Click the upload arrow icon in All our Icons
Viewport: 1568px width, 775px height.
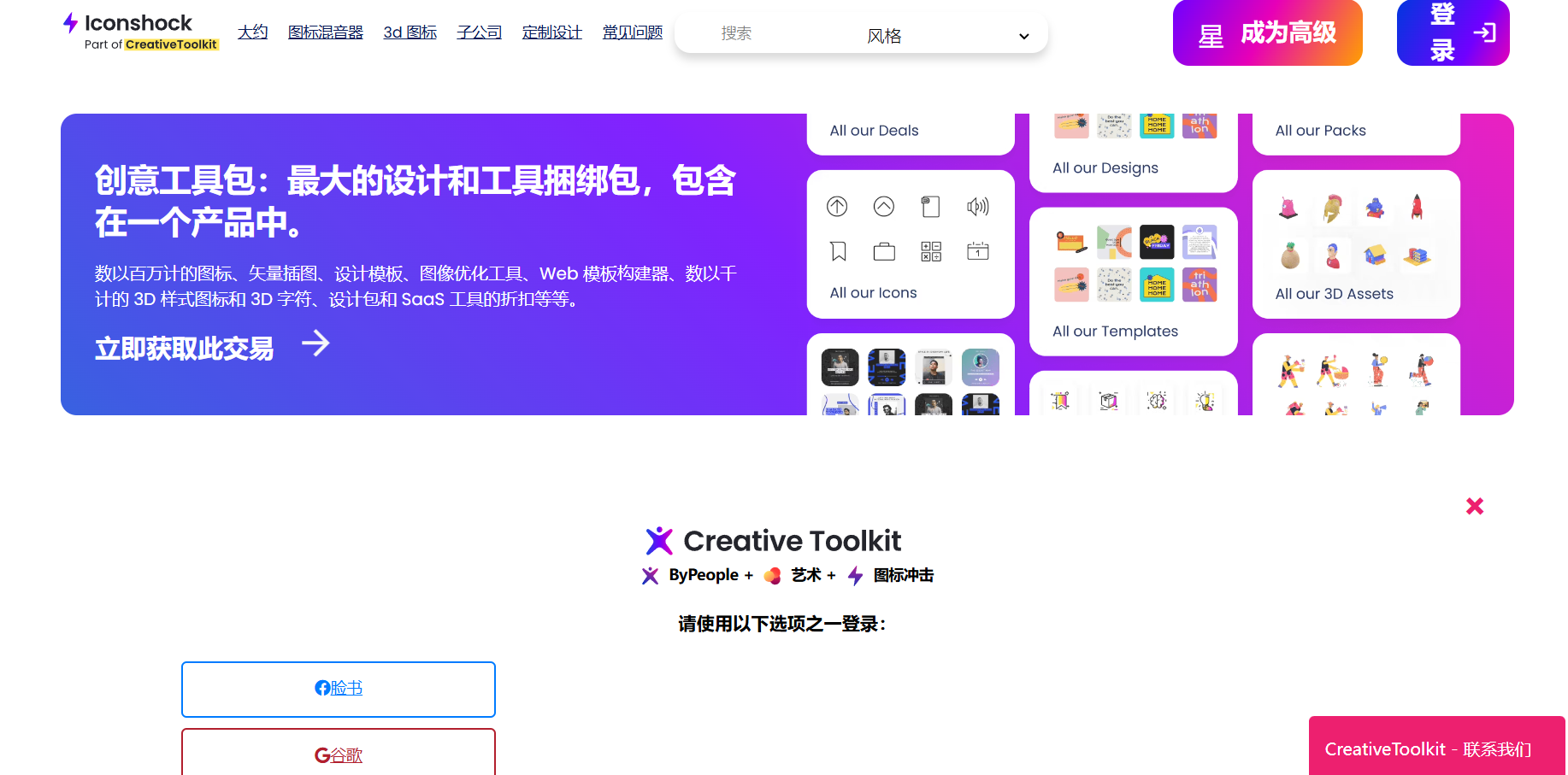point(837,206)
